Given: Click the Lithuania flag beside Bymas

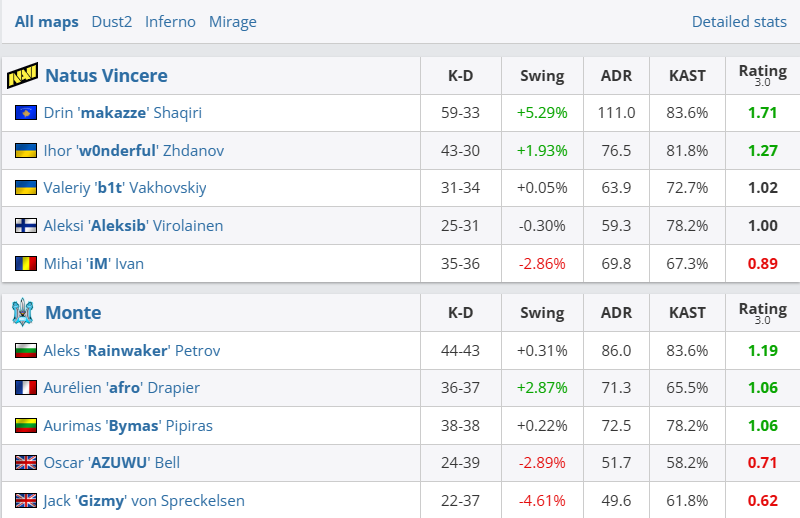Looking at the screenshot, I should (25, 426).
